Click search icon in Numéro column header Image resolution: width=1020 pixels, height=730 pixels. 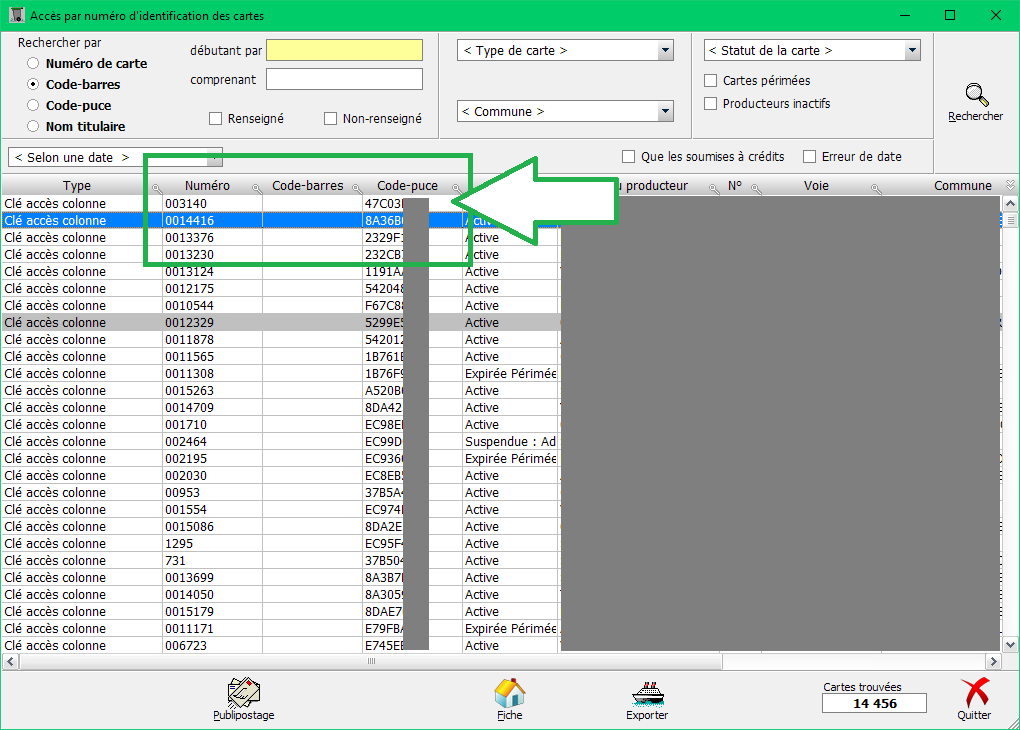[257, 188]
